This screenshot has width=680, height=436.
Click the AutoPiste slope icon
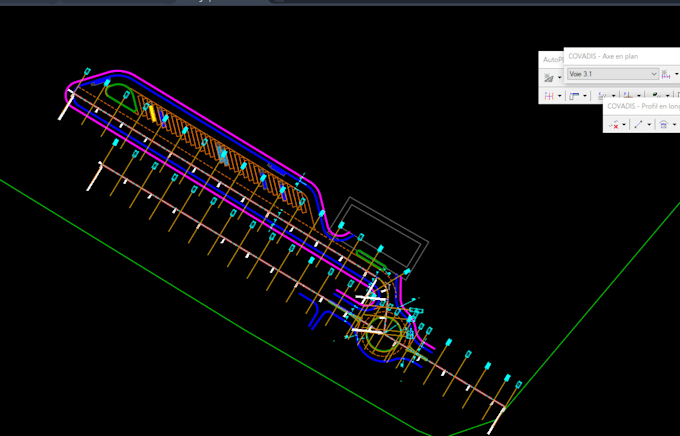[549, 78]
